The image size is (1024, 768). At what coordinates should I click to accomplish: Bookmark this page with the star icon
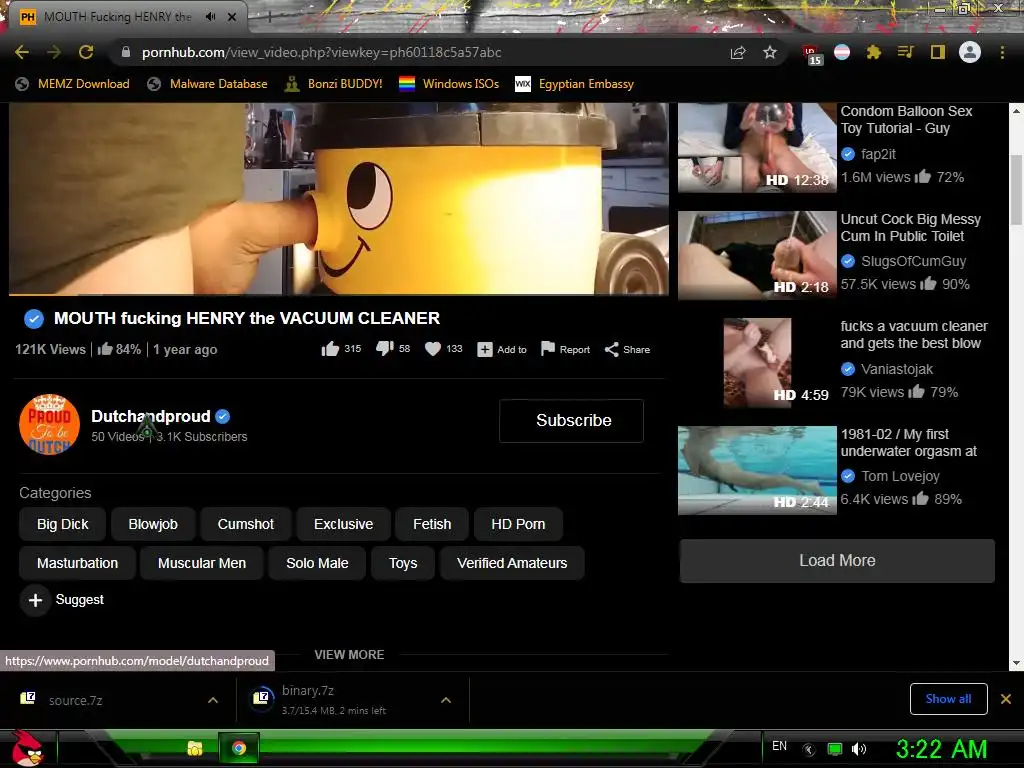click(x=770, y=52)
